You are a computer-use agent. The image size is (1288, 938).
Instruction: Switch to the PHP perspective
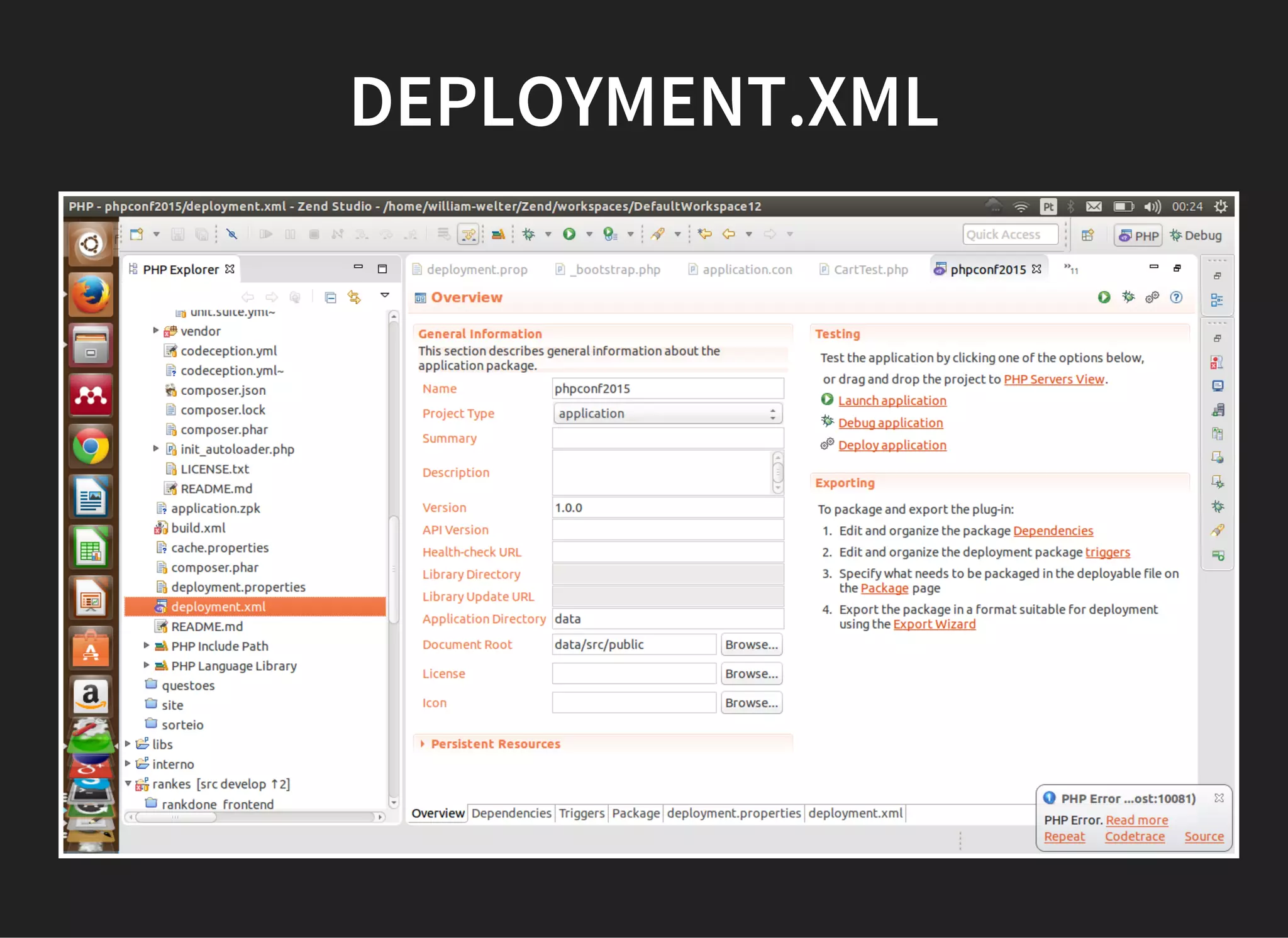click(x=1138, y=236)
